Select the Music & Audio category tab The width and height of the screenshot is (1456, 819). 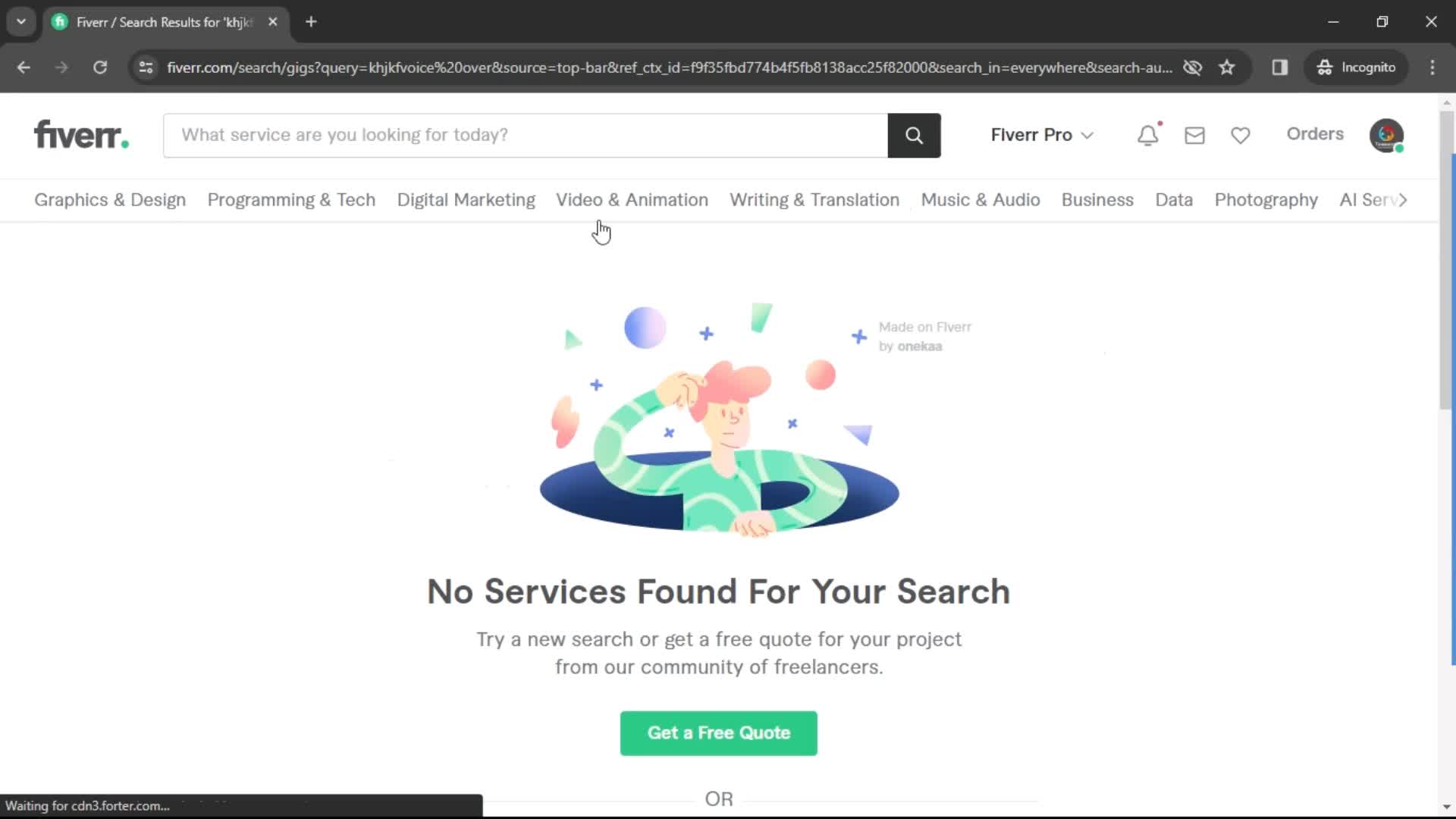[x=981, y=199]
